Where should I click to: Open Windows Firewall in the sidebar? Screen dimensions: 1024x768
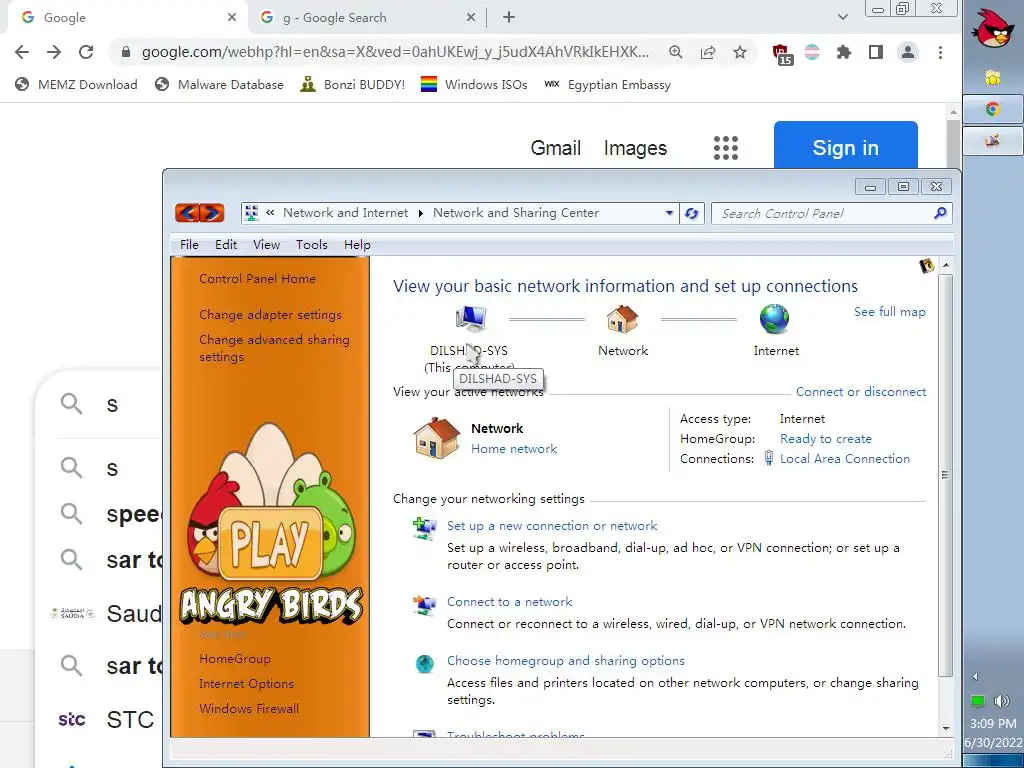(249, 709)
